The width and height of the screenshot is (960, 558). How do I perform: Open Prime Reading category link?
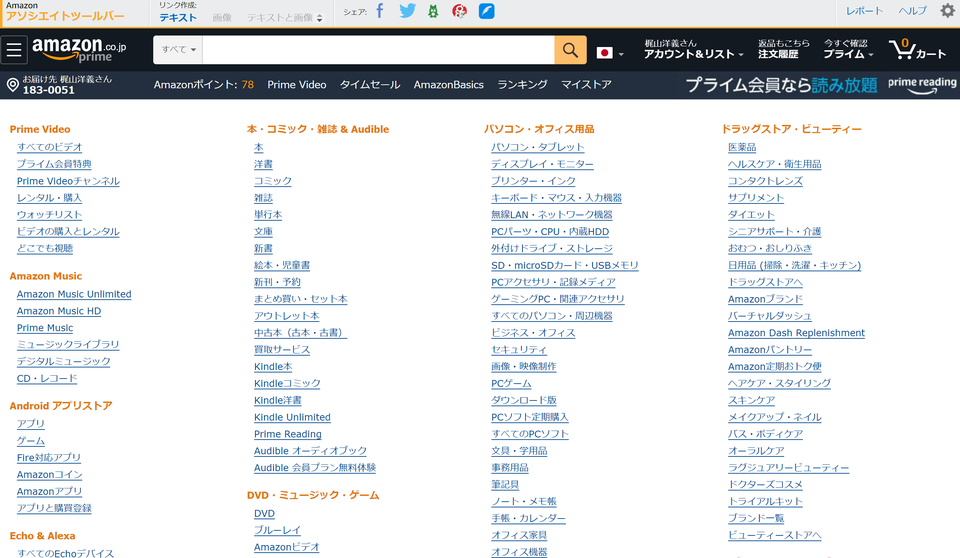pos(288,434)
